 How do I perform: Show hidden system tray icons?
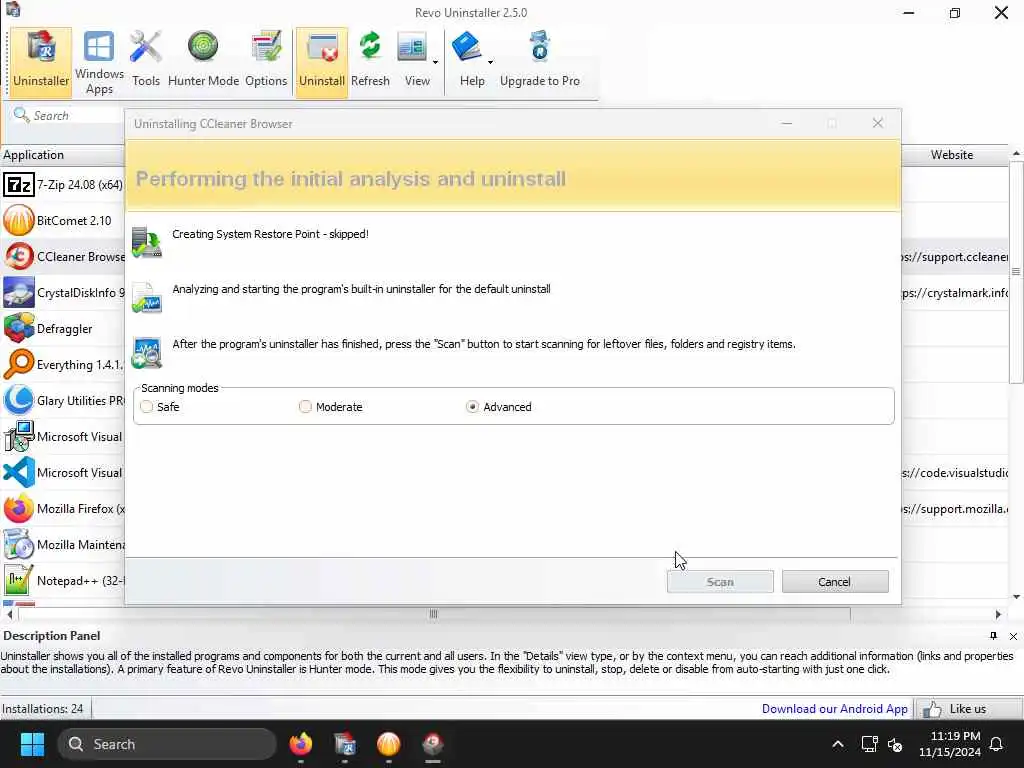(x=838, y=744)
